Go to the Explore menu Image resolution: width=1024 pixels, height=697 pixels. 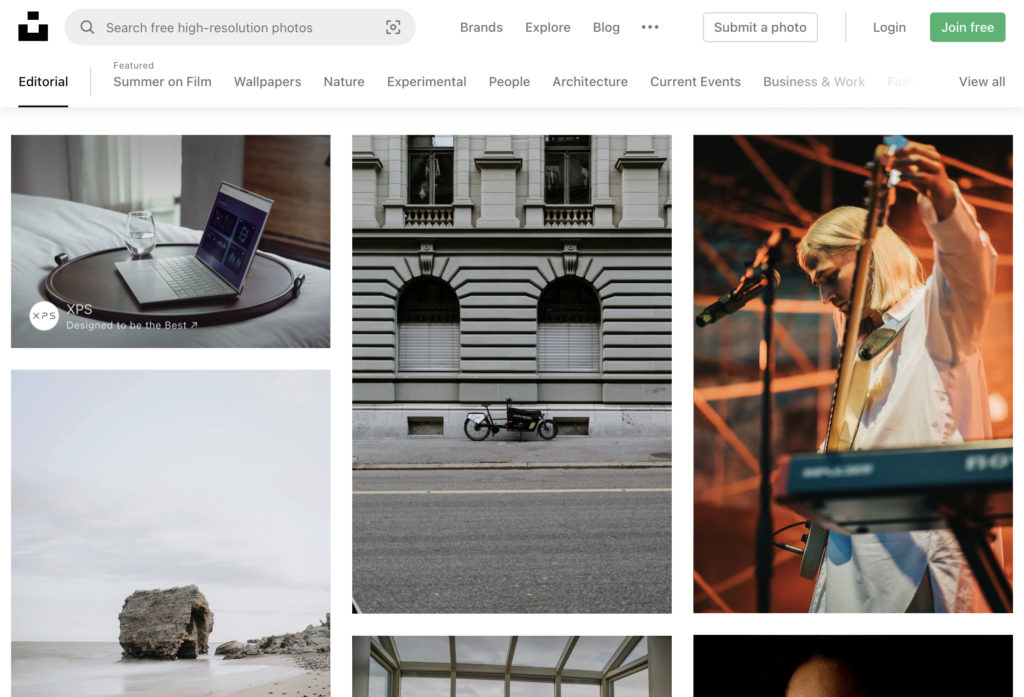tap(548, 28)
